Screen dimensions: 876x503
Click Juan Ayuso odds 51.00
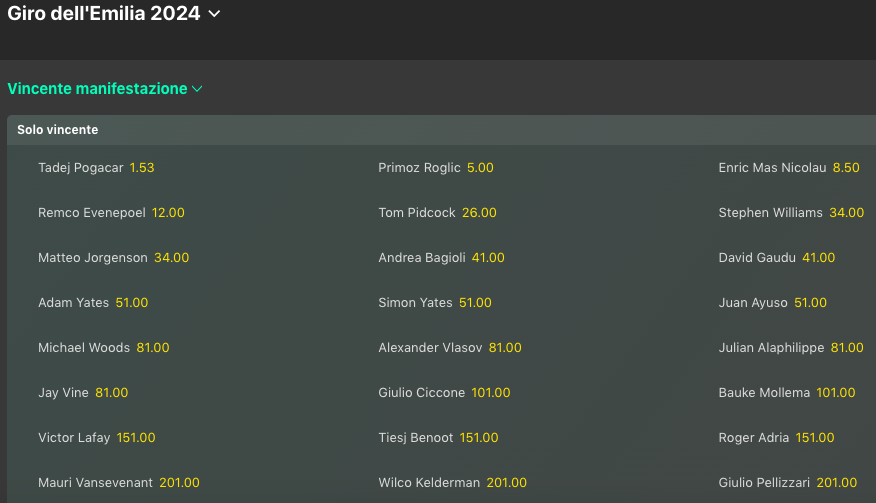click(772, 303)
